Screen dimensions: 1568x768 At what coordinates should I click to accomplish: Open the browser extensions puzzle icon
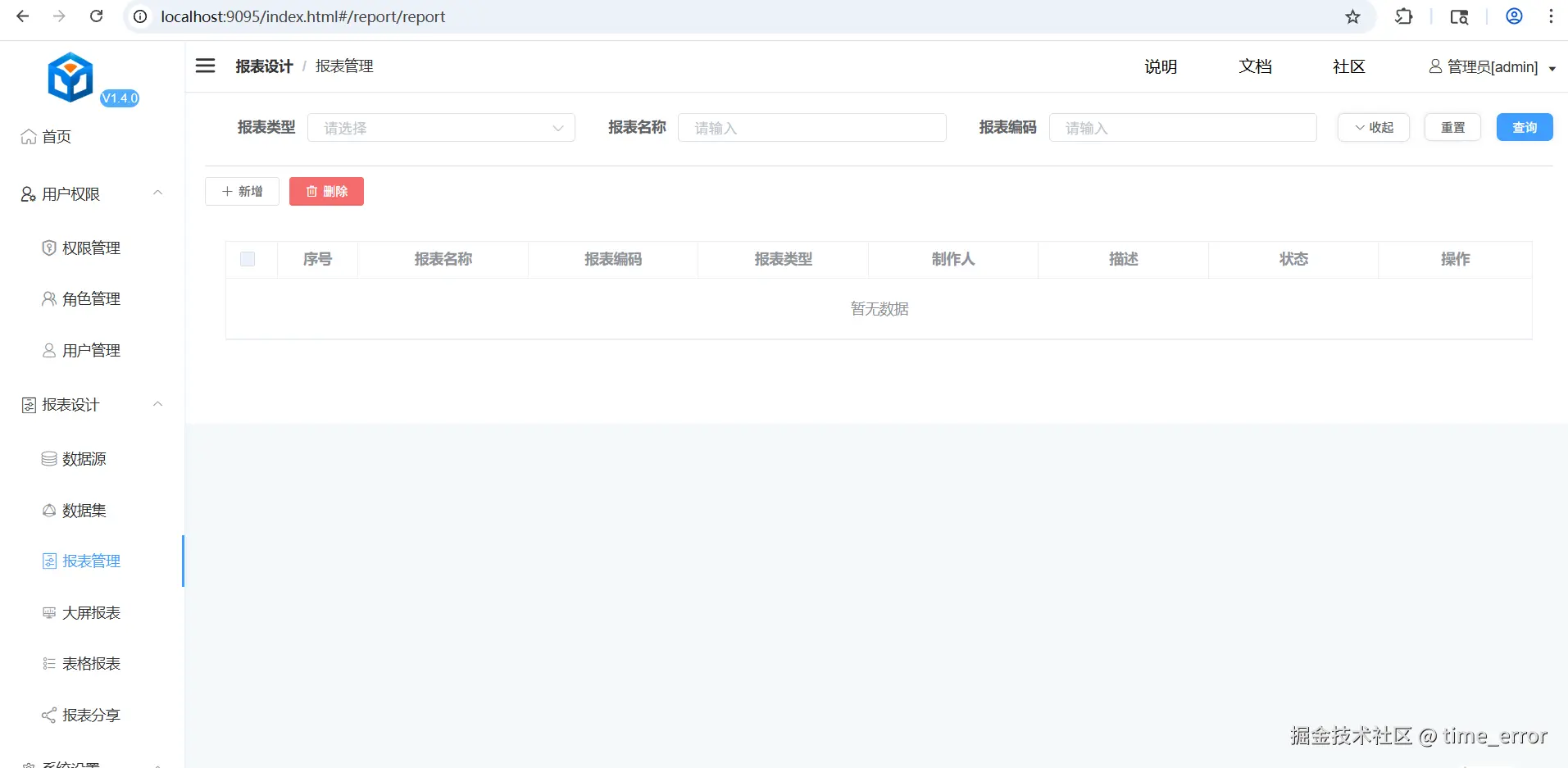click(1403, 16)
